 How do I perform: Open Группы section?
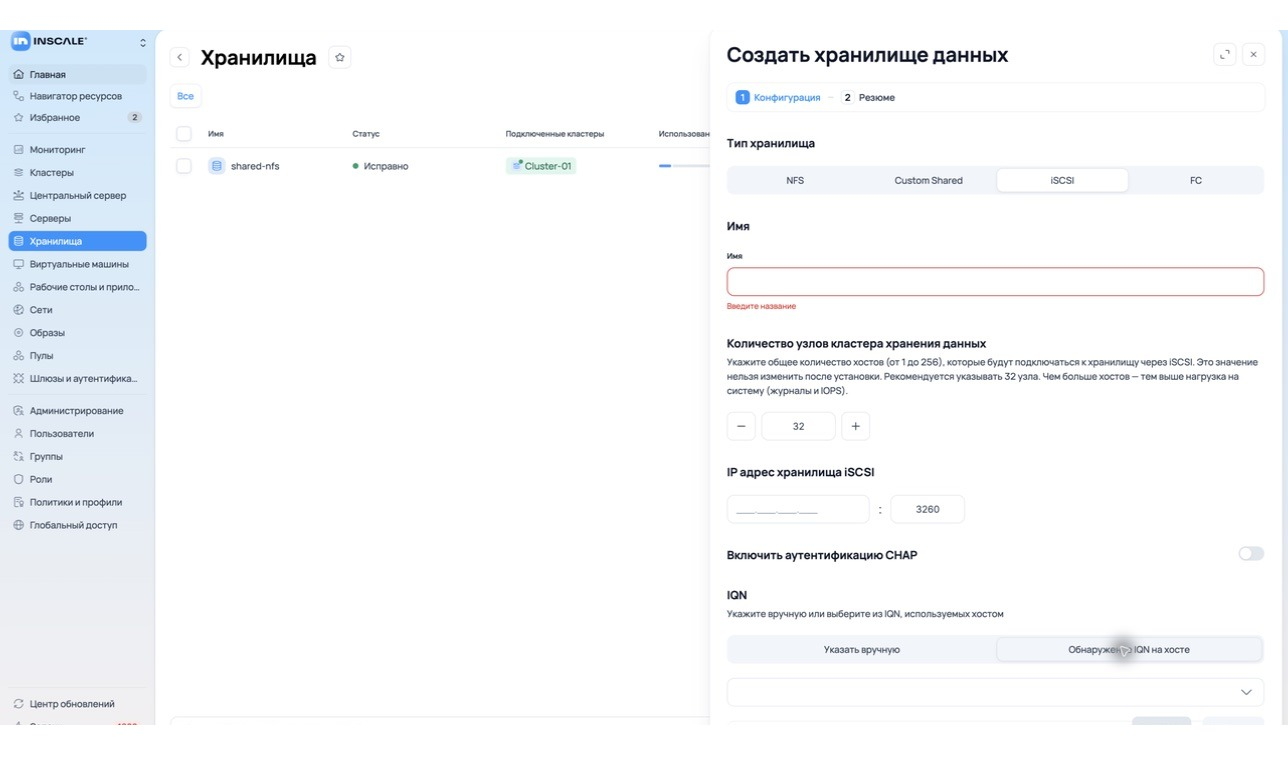click(x=77, y=457)
